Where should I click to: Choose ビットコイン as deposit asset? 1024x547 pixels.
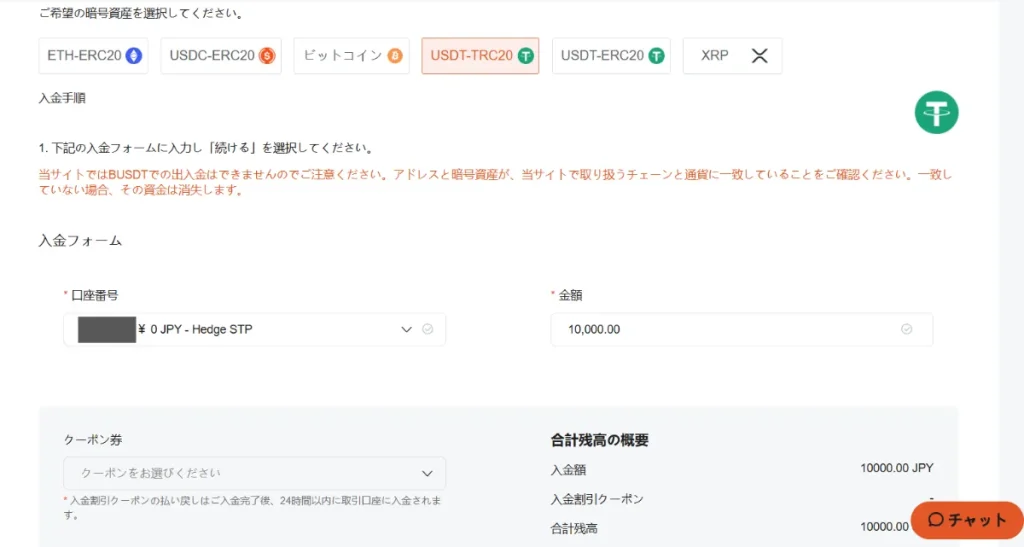351,55
